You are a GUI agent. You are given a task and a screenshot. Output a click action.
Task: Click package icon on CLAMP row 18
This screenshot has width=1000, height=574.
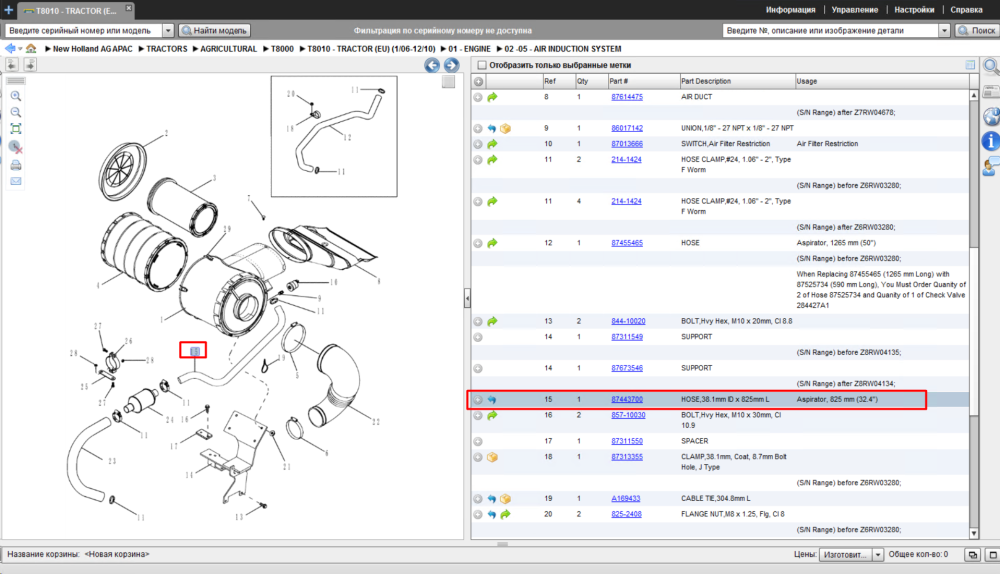point(492,457)
